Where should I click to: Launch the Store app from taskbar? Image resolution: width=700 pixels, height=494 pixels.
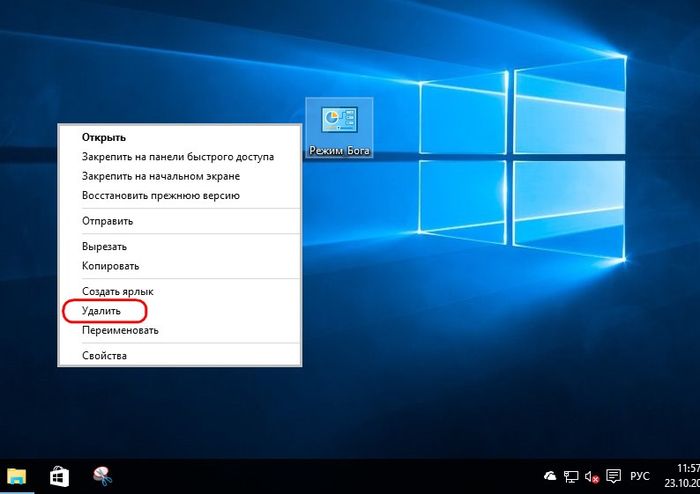tap(59, 475)
